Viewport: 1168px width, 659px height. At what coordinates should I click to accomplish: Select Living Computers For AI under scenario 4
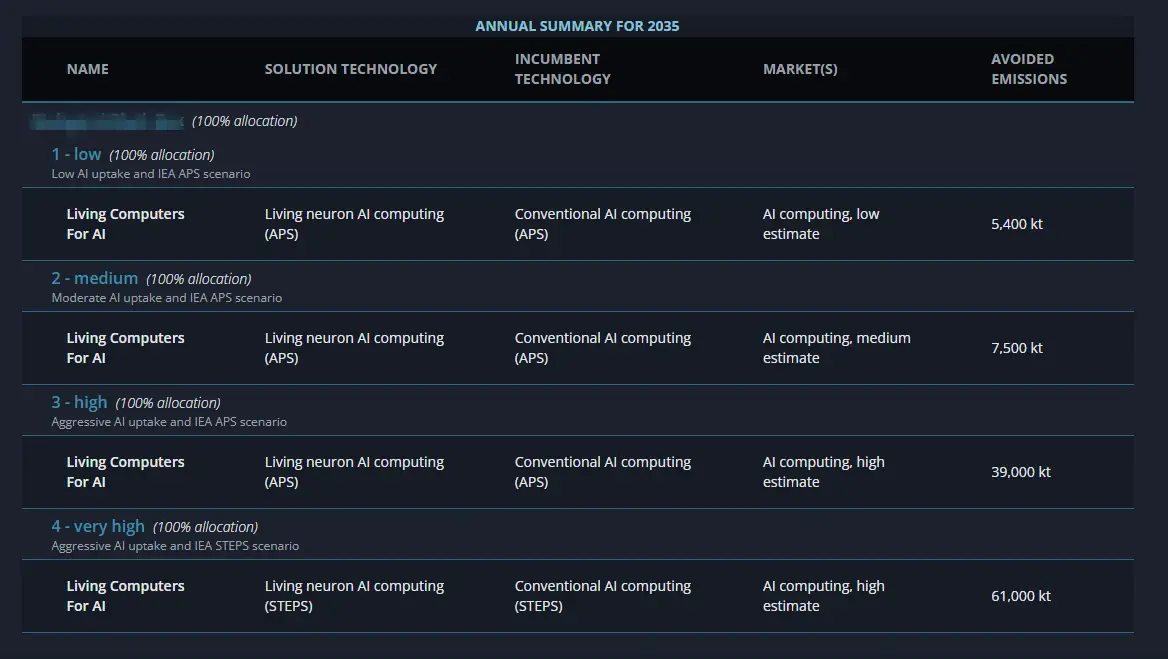pos(125,595)
